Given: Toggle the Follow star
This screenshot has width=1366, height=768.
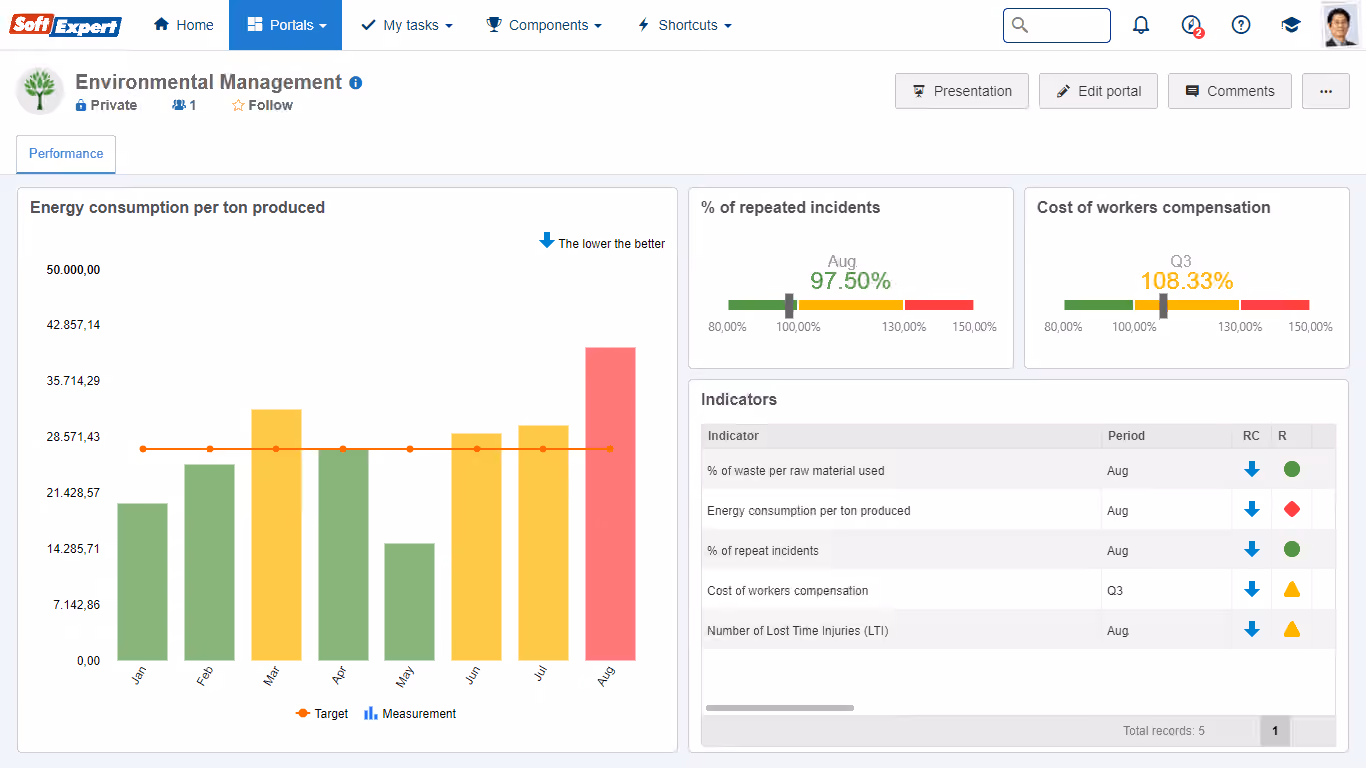Looking at the screenshot, I should tap(262, 105).
